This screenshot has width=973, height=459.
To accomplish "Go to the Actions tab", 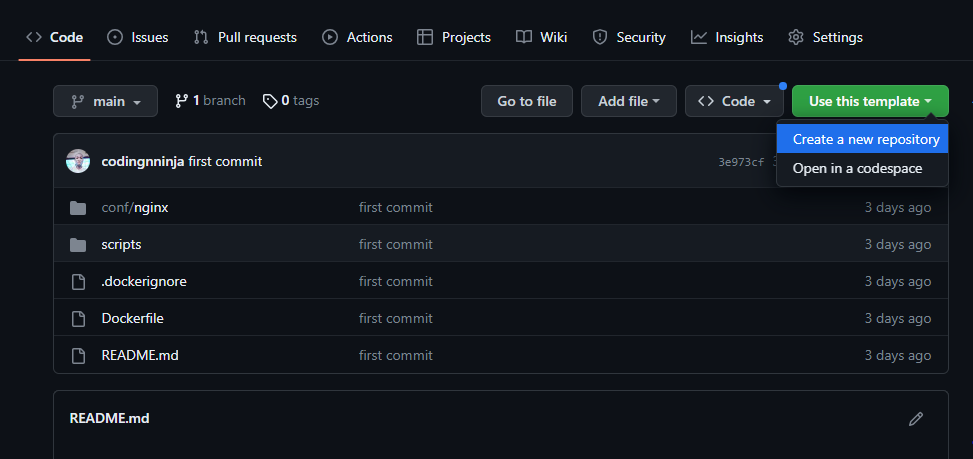I will pos(357,37).
